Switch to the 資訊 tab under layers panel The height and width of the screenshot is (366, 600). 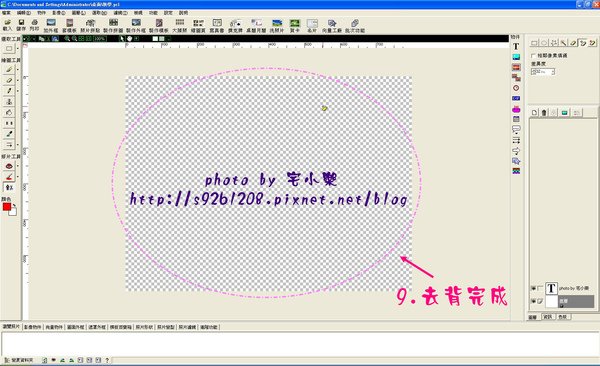click(548, 317)
